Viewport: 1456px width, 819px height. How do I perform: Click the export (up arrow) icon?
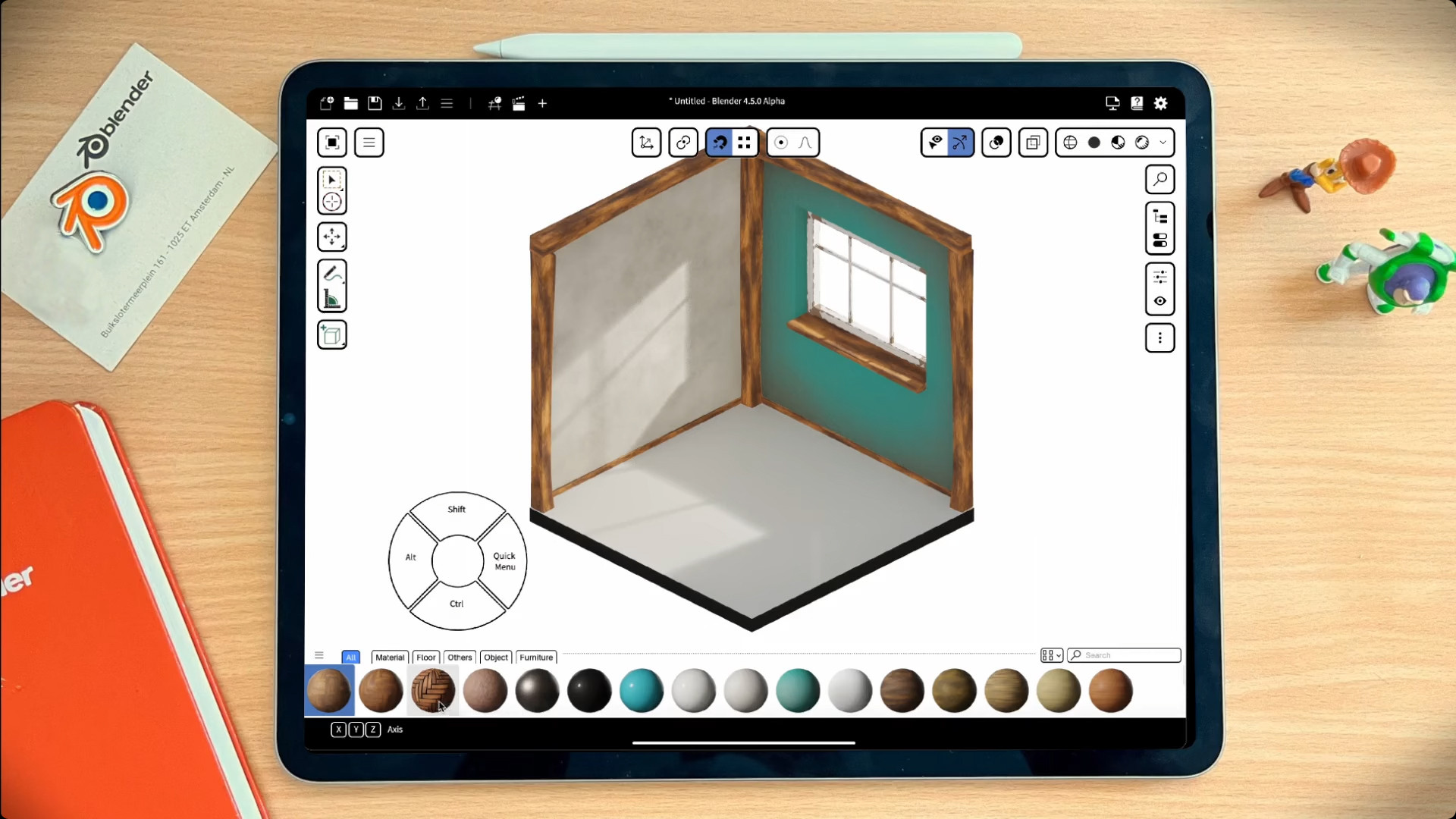[x=423, y=103]
